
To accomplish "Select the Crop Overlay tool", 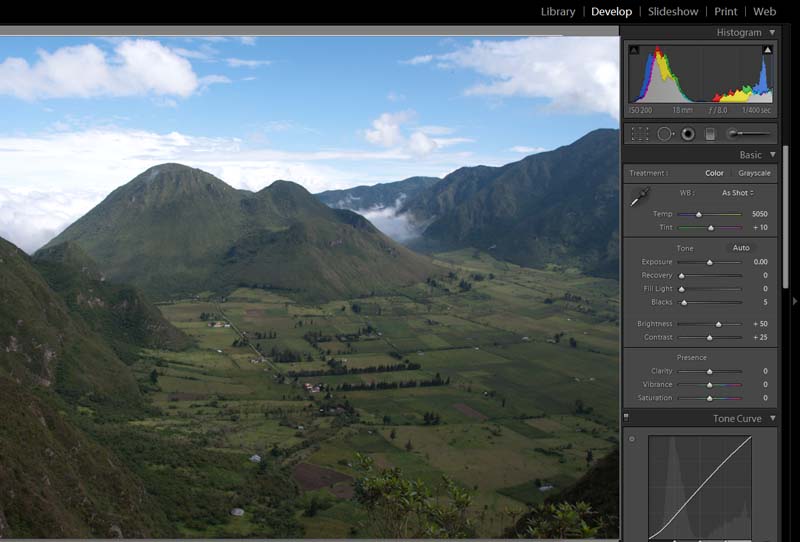I will tap(640, 134).
